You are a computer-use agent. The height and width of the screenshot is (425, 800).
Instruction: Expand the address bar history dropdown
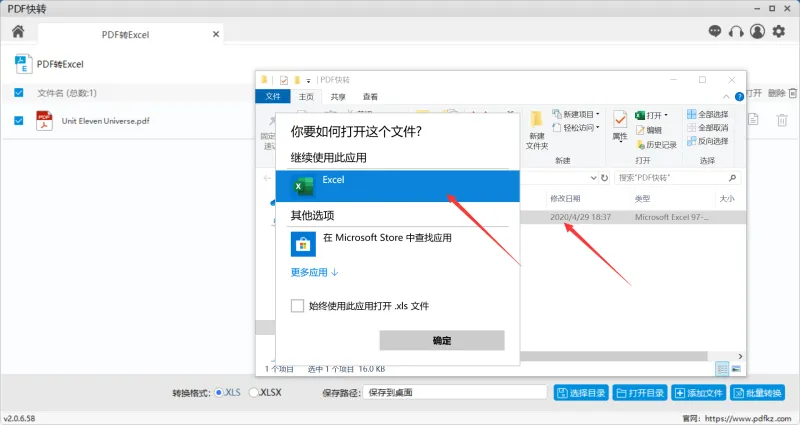593,178
